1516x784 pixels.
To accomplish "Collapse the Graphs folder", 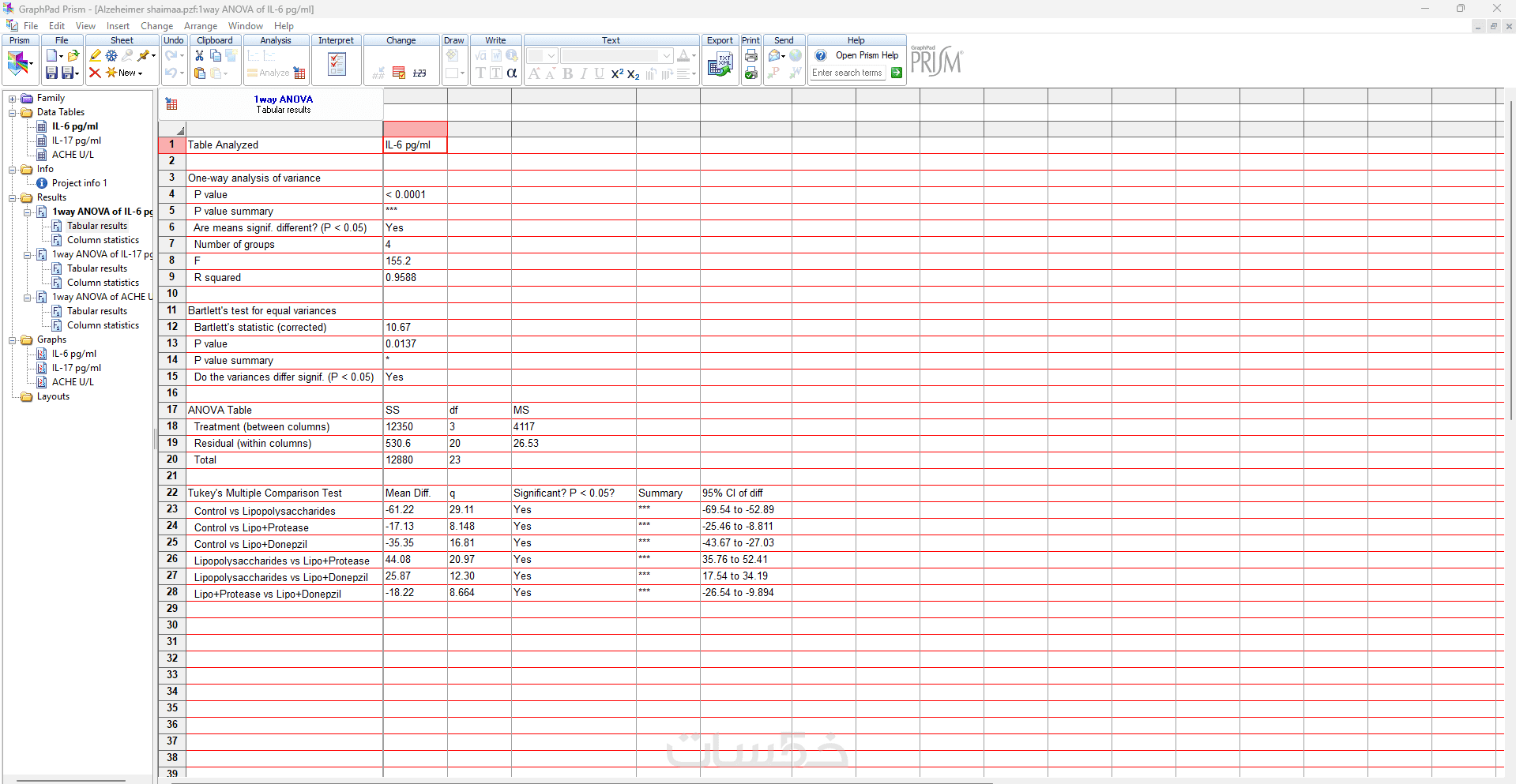I will coord(13,340).
